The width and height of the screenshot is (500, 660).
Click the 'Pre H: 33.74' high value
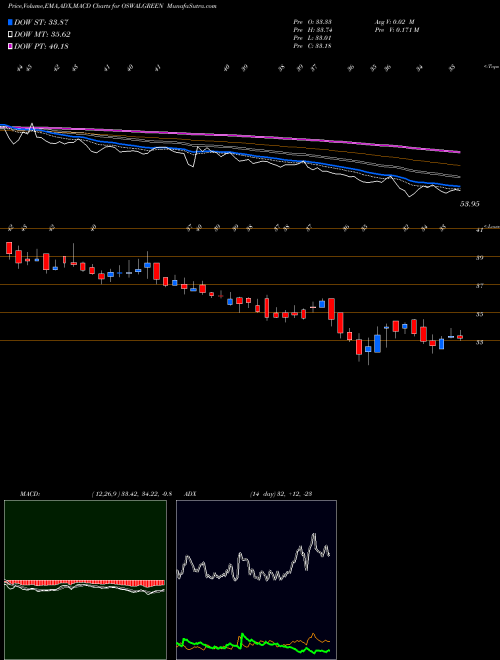pos(312,30)
